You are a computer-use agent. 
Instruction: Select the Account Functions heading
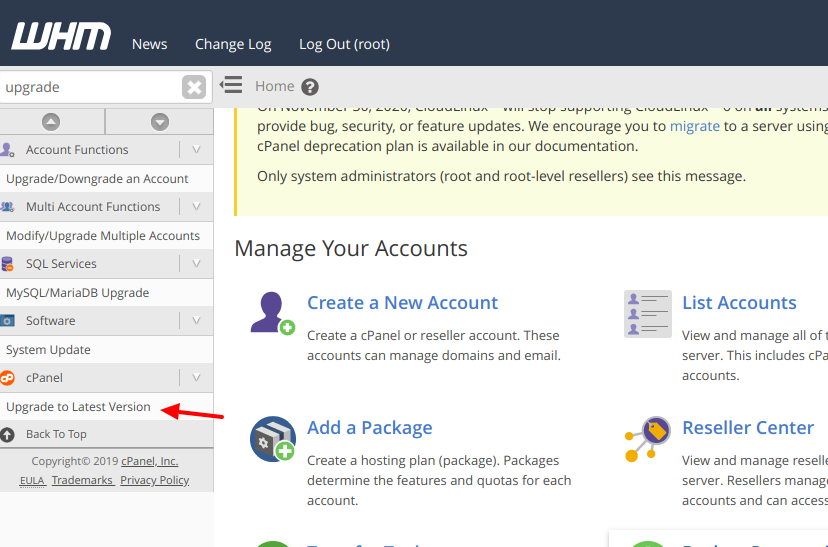coord(77,149)
